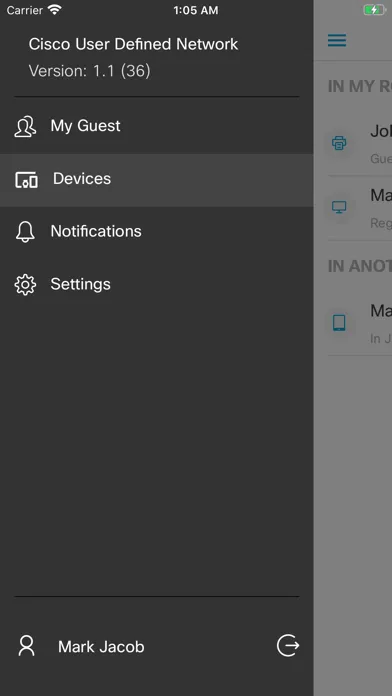Screen dimensions: 392x696
Task: Click the Cisco User Defined Network title
Action: coord(134,44)
